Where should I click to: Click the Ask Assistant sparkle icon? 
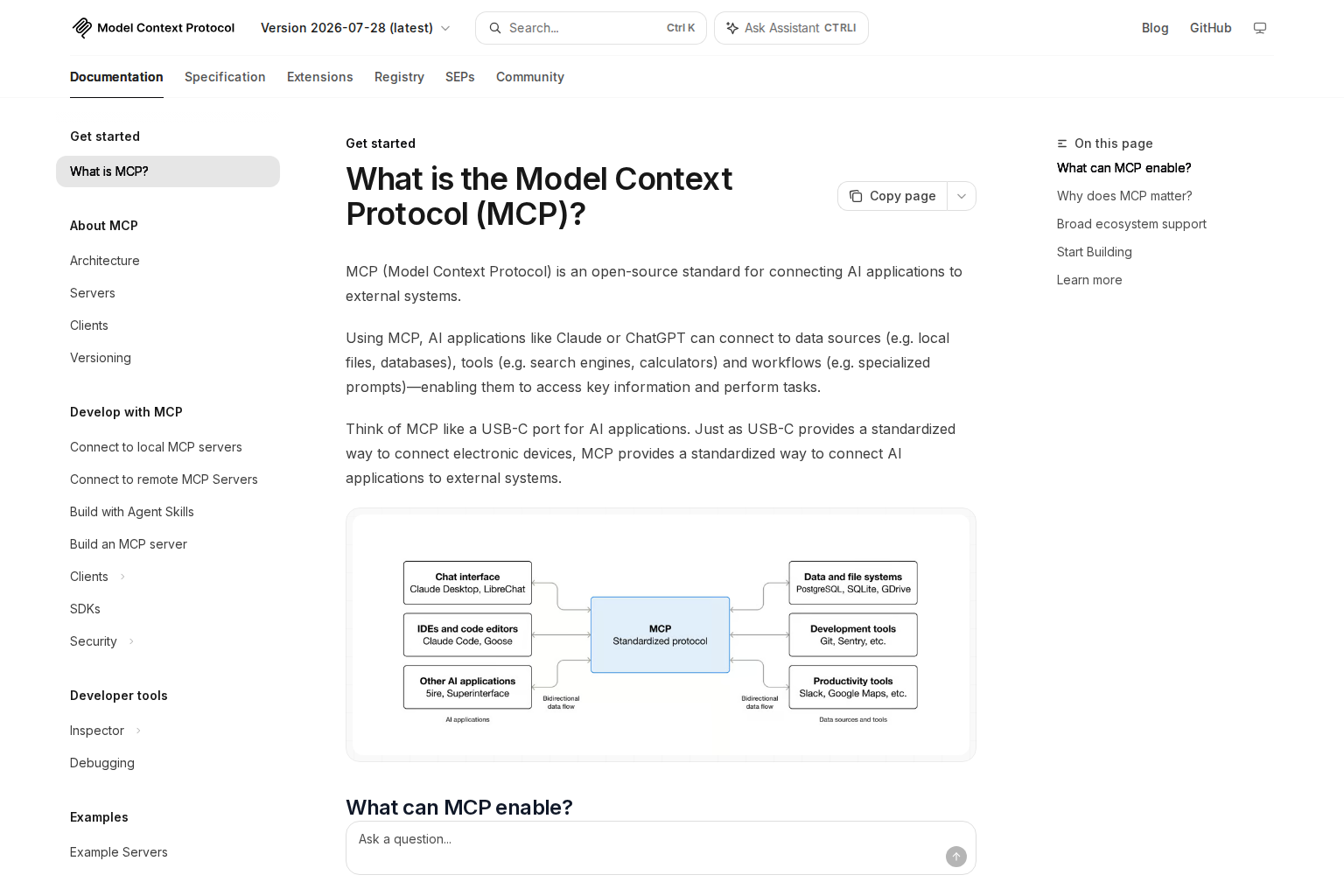732,28
